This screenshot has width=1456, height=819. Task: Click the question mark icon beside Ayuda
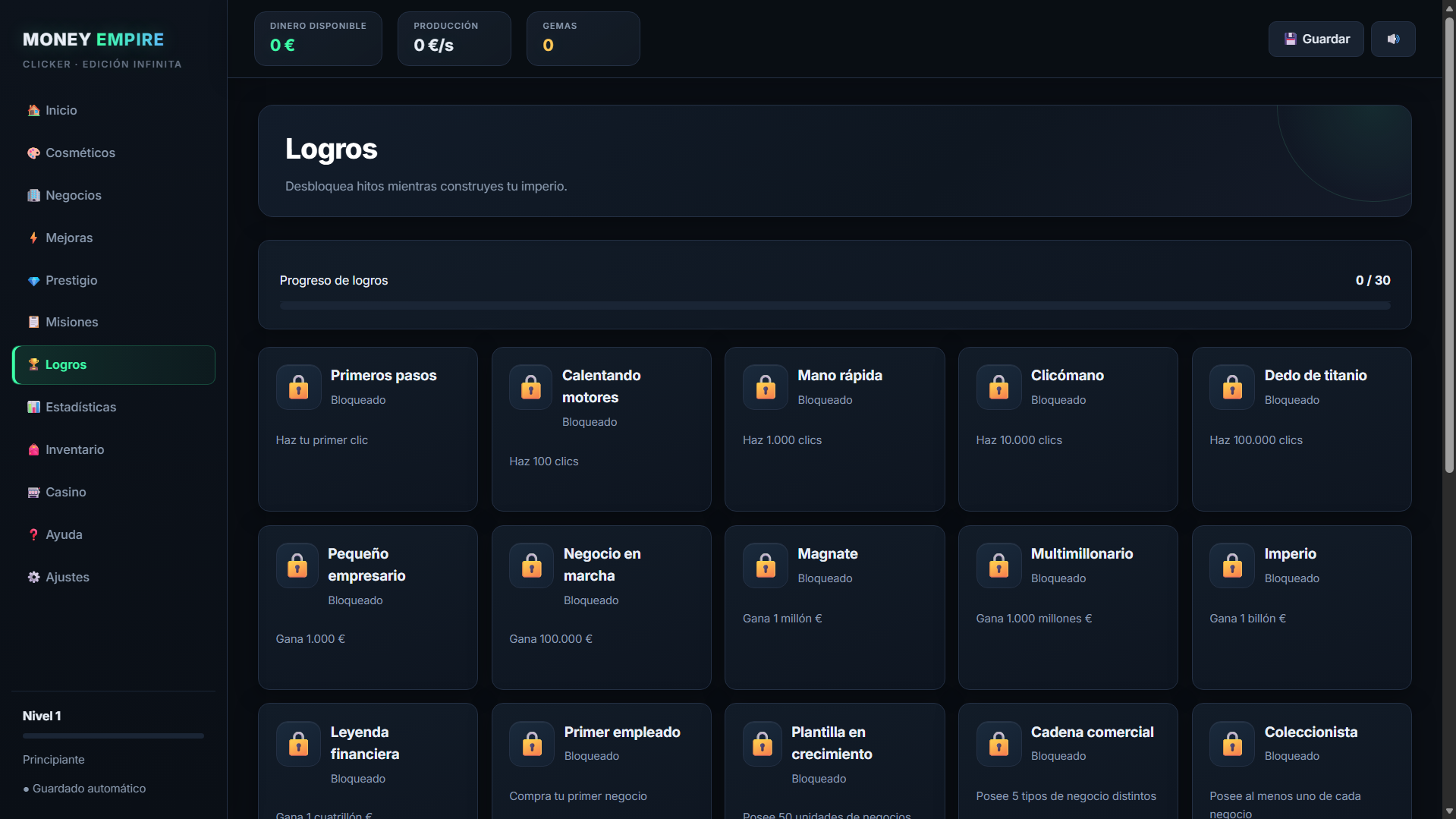point(33,535)
